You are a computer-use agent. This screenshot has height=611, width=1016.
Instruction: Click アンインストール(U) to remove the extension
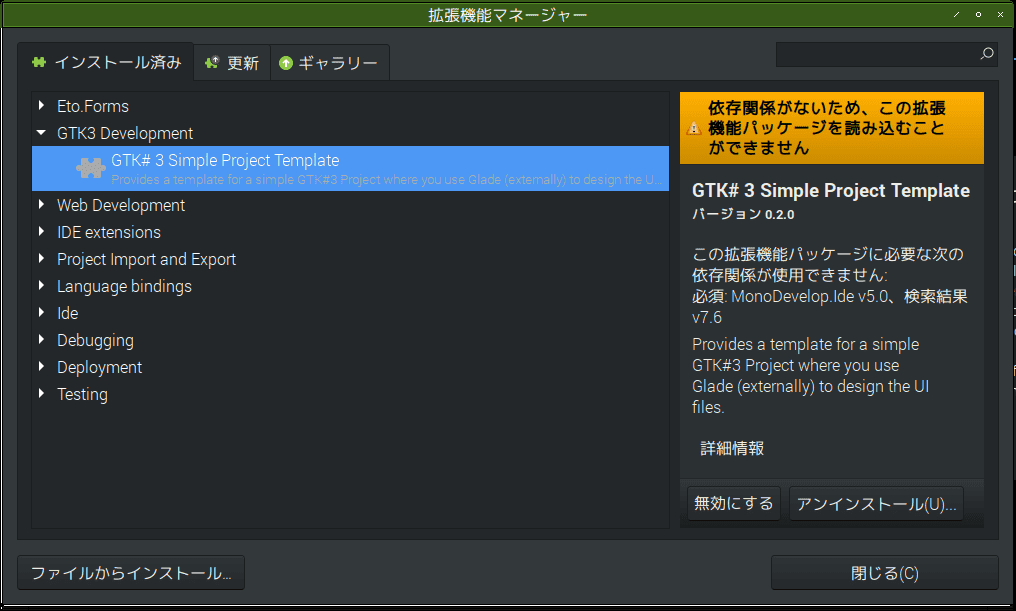(875, 503)
